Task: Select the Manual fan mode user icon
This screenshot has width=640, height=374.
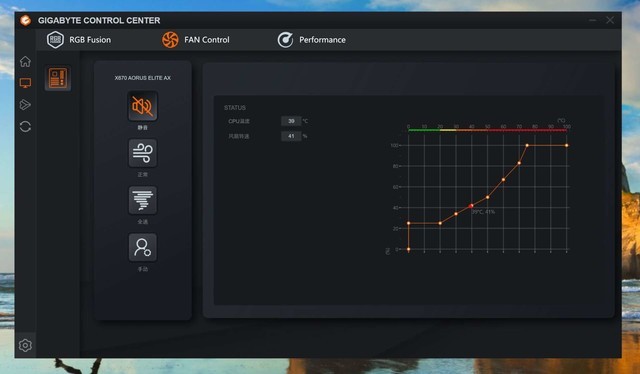Action: pos(142,247)
